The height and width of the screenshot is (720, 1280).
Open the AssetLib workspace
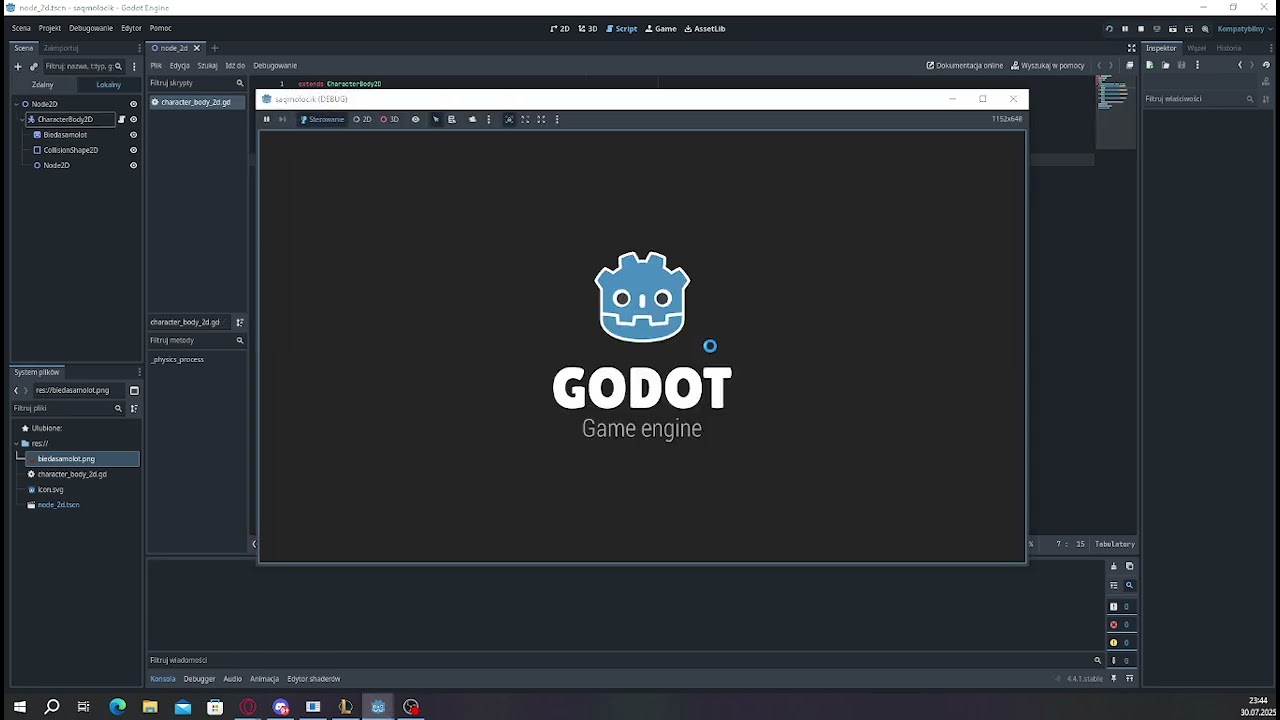click(x=705, y=29)
